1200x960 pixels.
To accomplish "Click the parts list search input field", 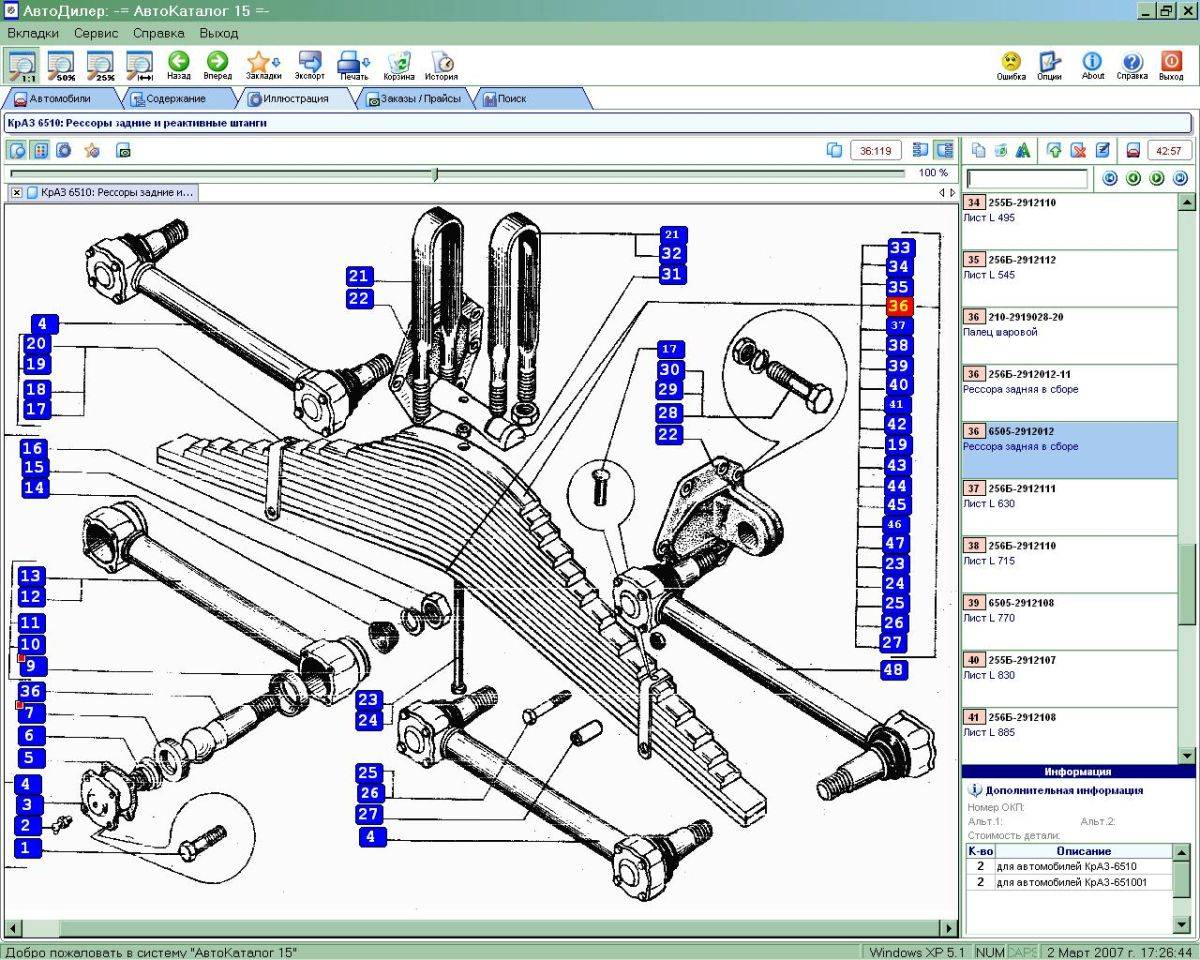I will coord(1027,179).
